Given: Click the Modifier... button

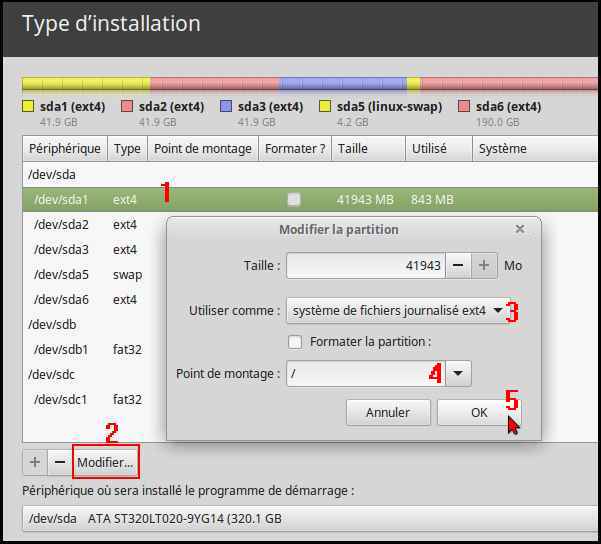Looking at the screenshot, I should click(105, 462).
